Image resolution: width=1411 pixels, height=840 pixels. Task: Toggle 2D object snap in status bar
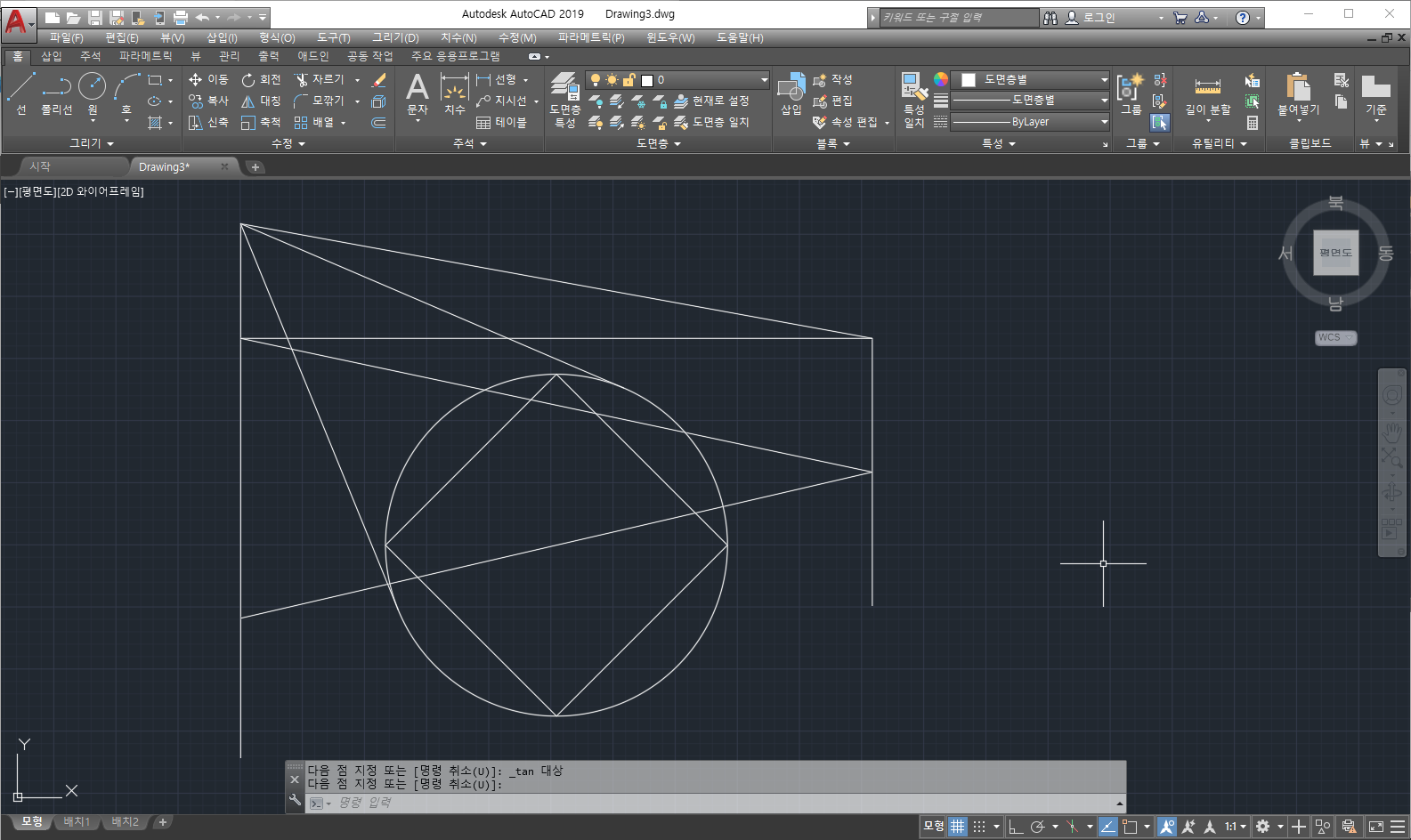[1130, 827]
